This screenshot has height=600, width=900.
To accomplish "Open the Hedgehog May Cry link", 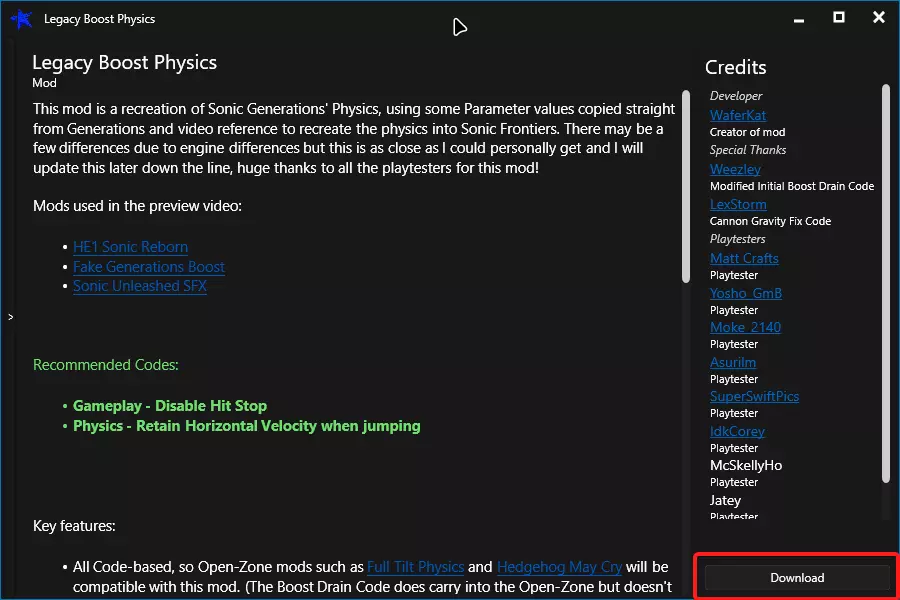I will coord(559,567).
